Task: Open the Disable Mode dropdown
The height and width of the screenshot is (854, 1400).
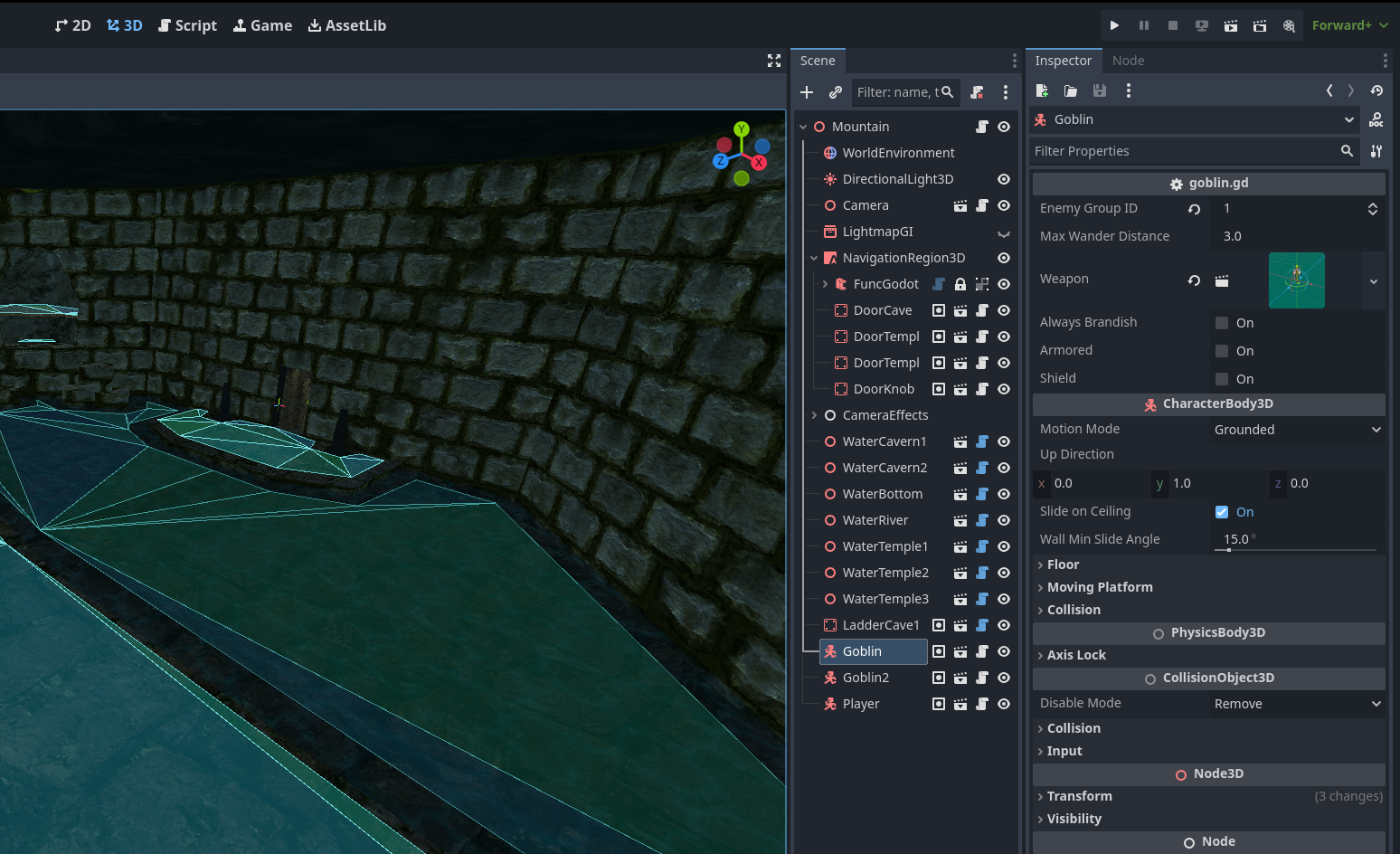Action: 1298,704
